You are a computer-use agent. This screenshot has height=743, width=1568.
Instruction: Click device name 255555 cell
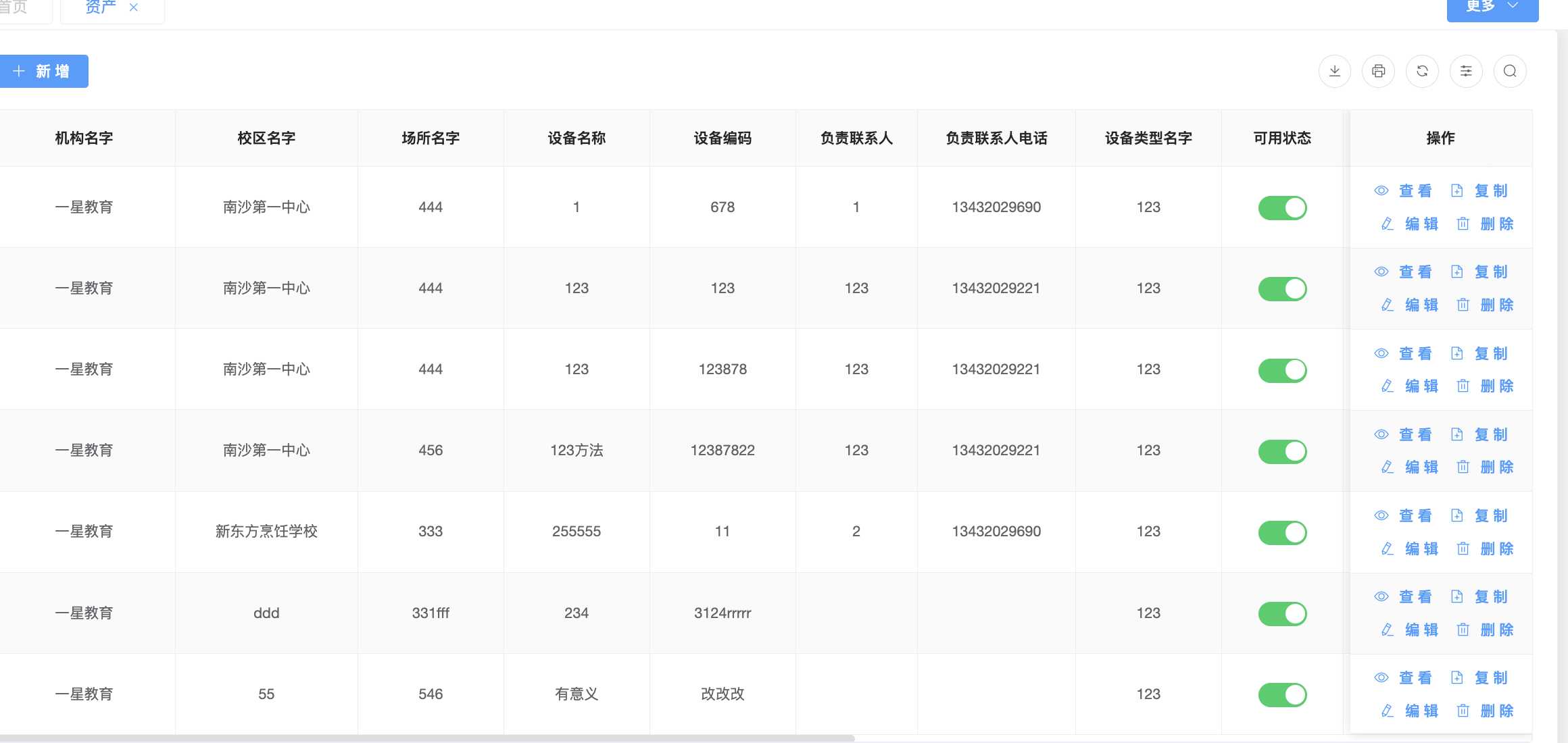[x=577, y=532]
